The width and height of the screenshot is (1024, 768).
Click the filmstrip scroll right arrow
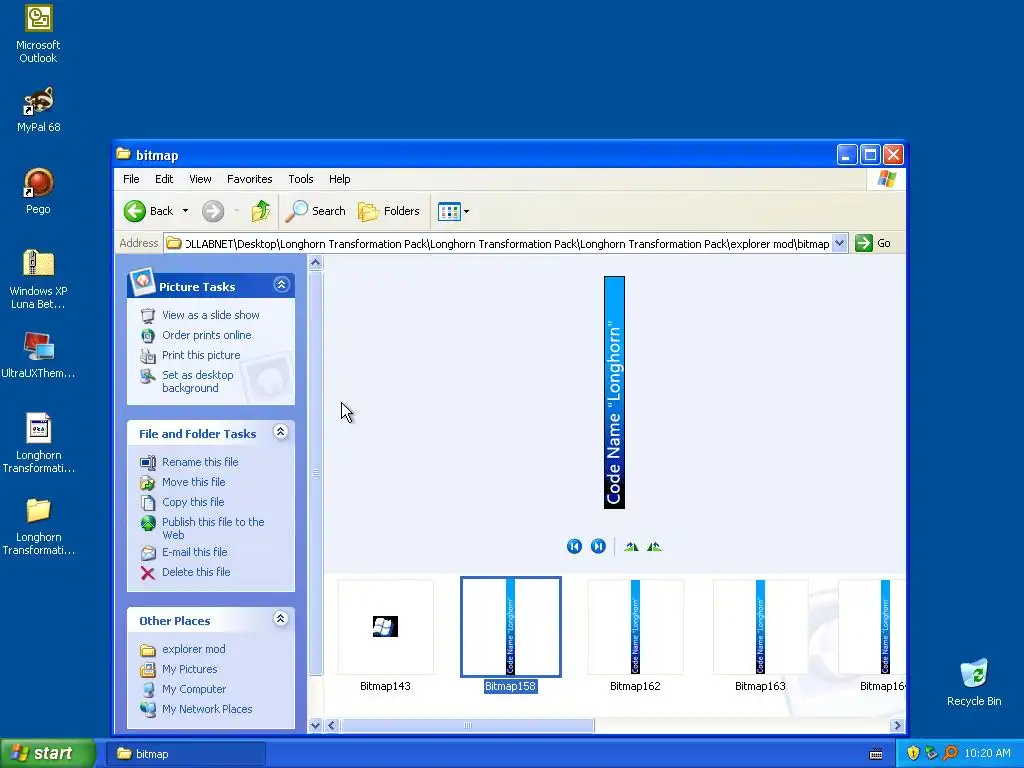pyautogui.click(x=897, y=726)
